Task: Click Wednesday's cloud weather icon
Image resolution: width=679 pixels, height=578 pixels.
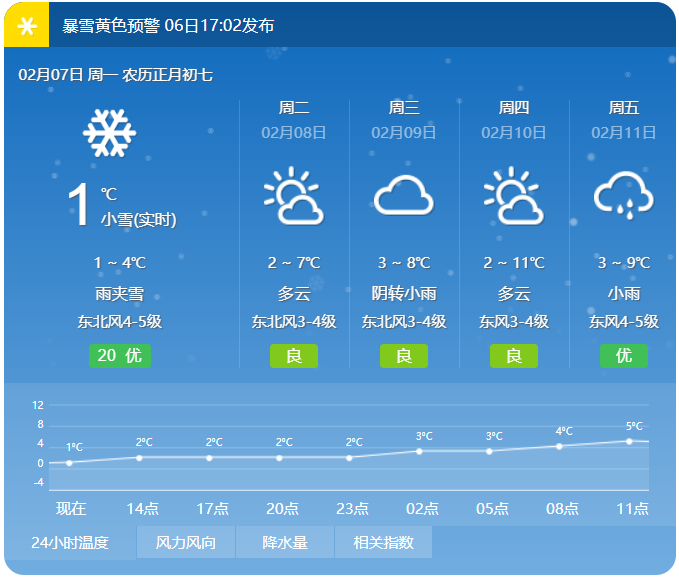Action: (x=404, y=197)
